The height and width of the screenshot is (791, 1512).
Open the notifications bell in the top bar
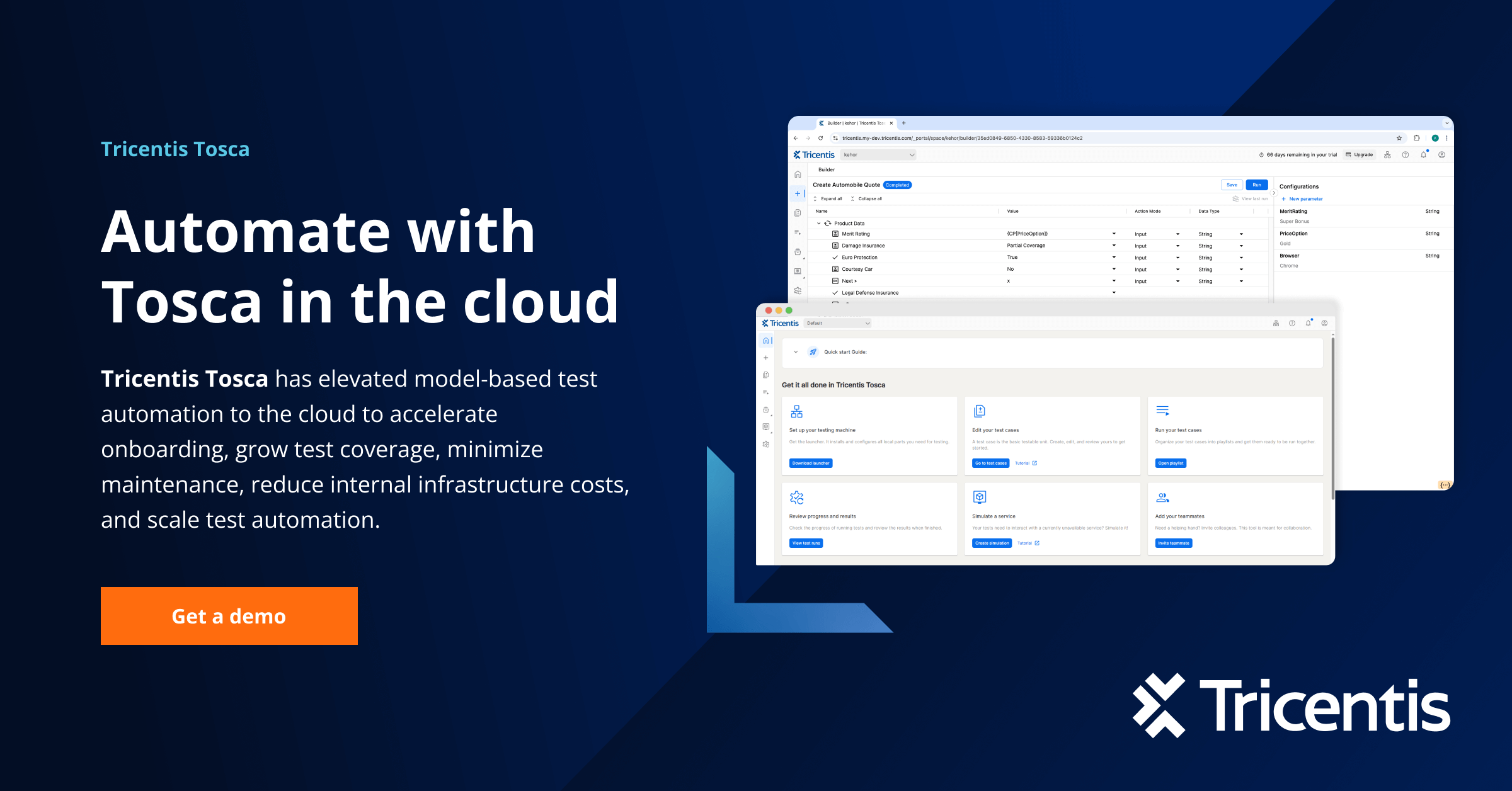coord(1424,155)
